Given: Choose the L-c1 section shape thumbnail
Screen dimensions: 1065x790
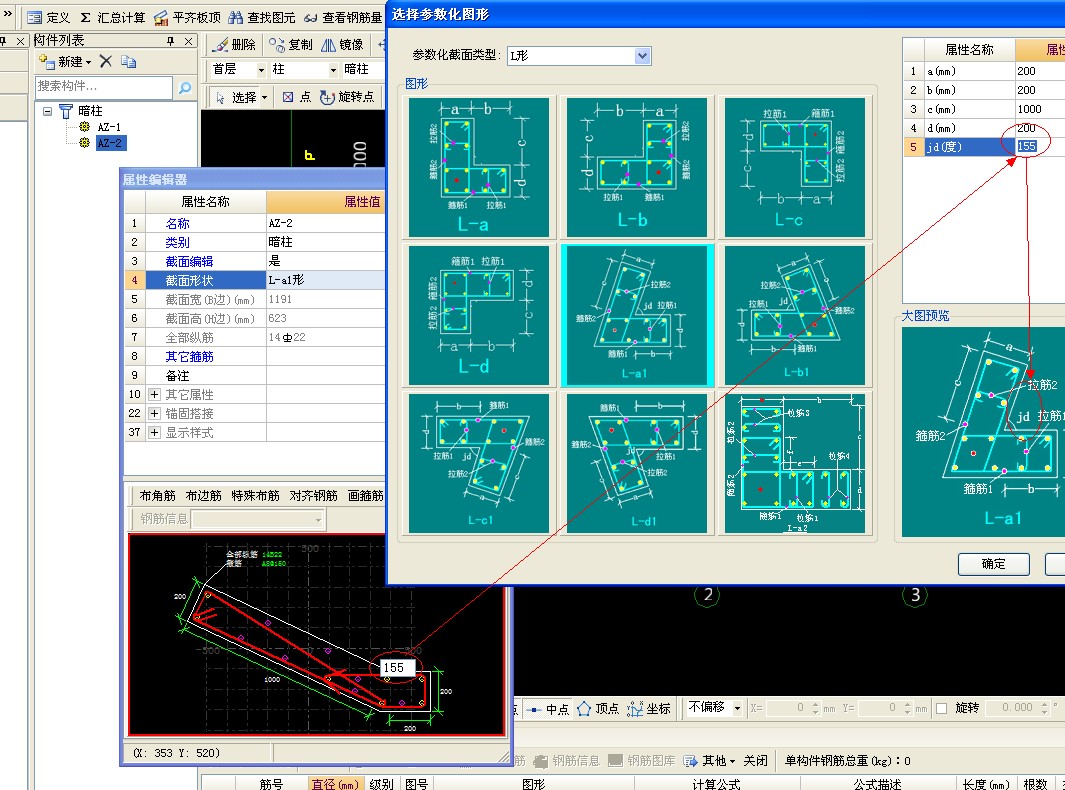Looking at the screenshot, I should [x=478, y=463].
